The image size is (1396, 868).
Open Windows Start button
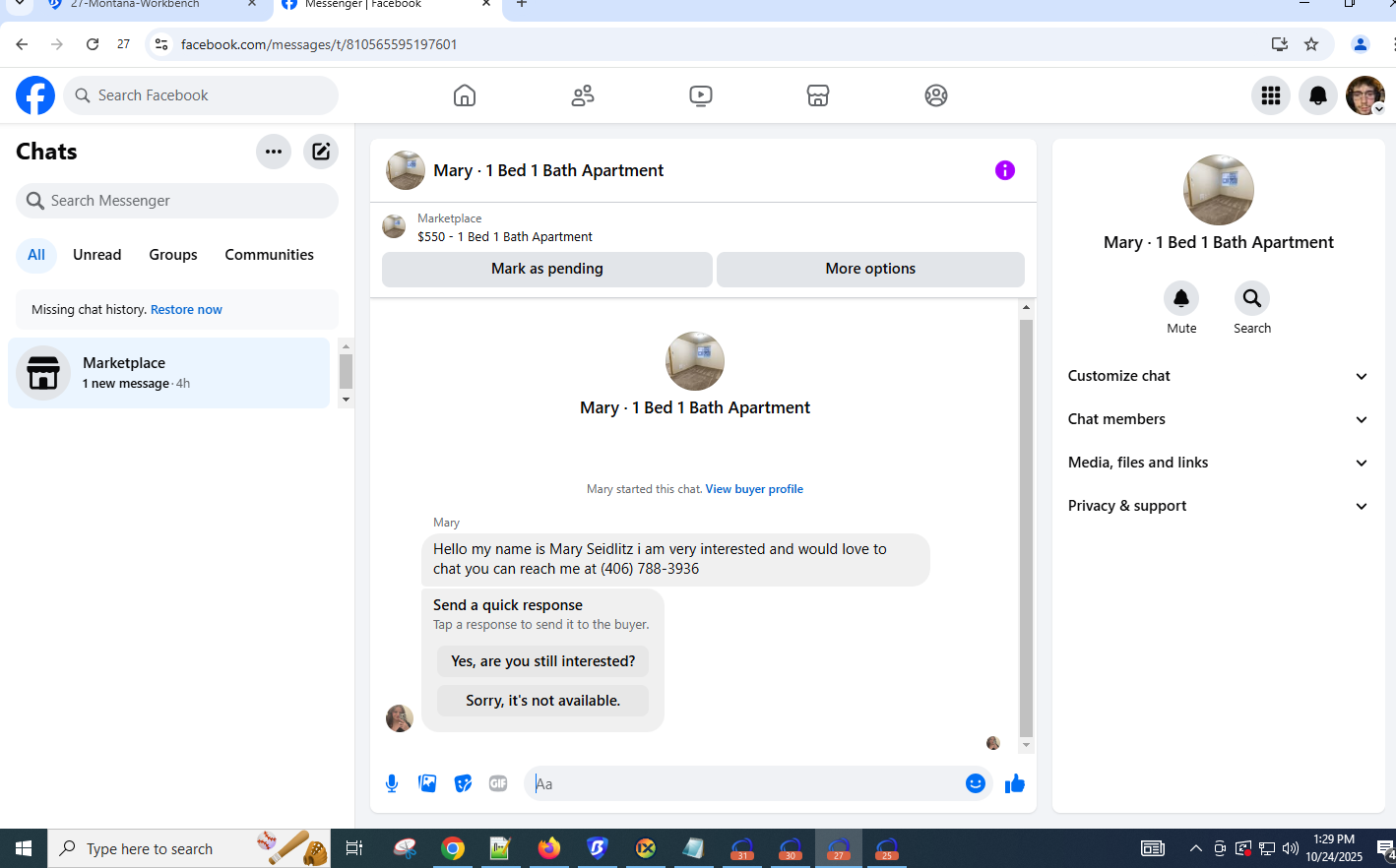(24, 848)
